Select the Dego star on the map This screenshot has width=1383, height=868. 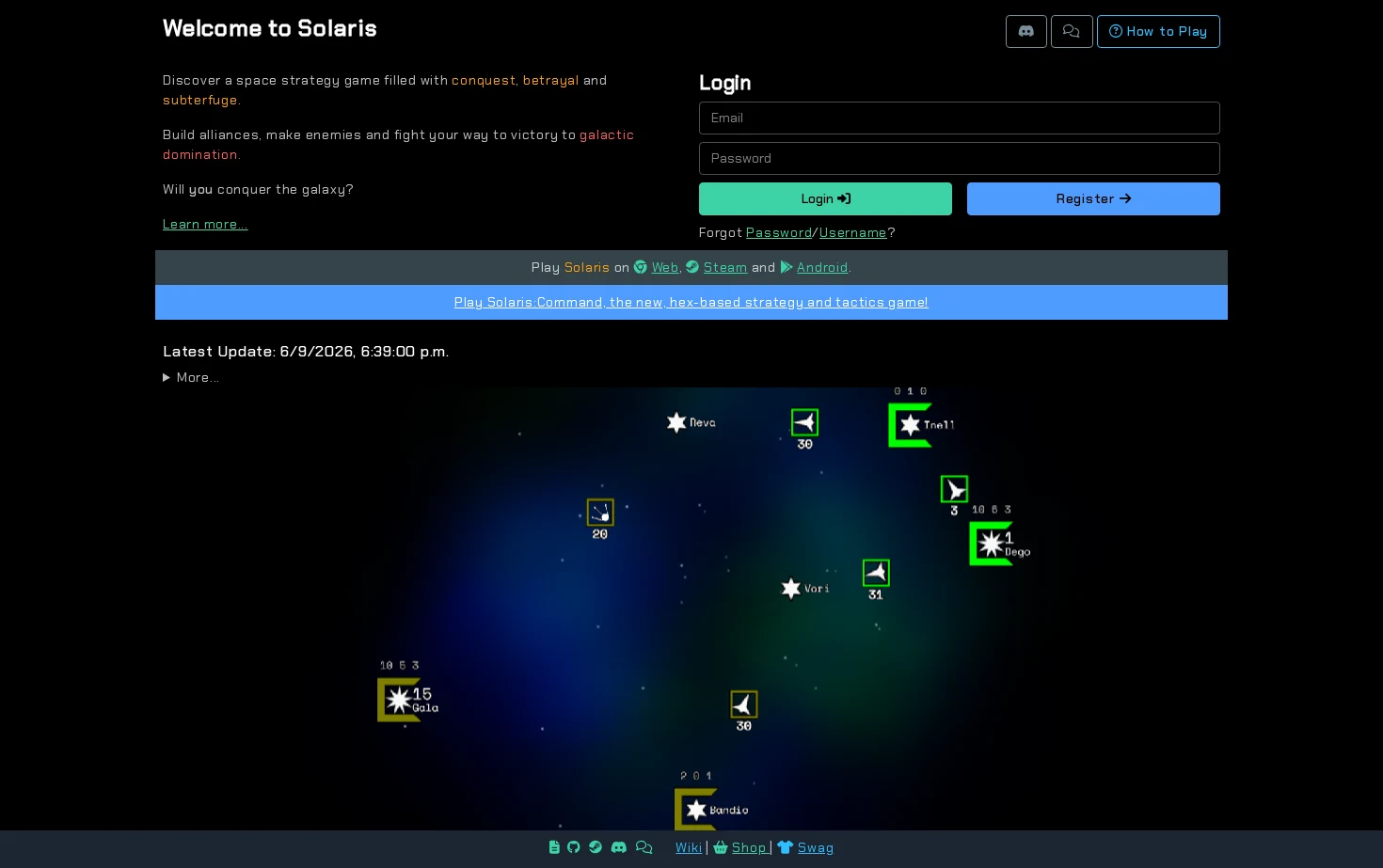click(x=991, y=544)
